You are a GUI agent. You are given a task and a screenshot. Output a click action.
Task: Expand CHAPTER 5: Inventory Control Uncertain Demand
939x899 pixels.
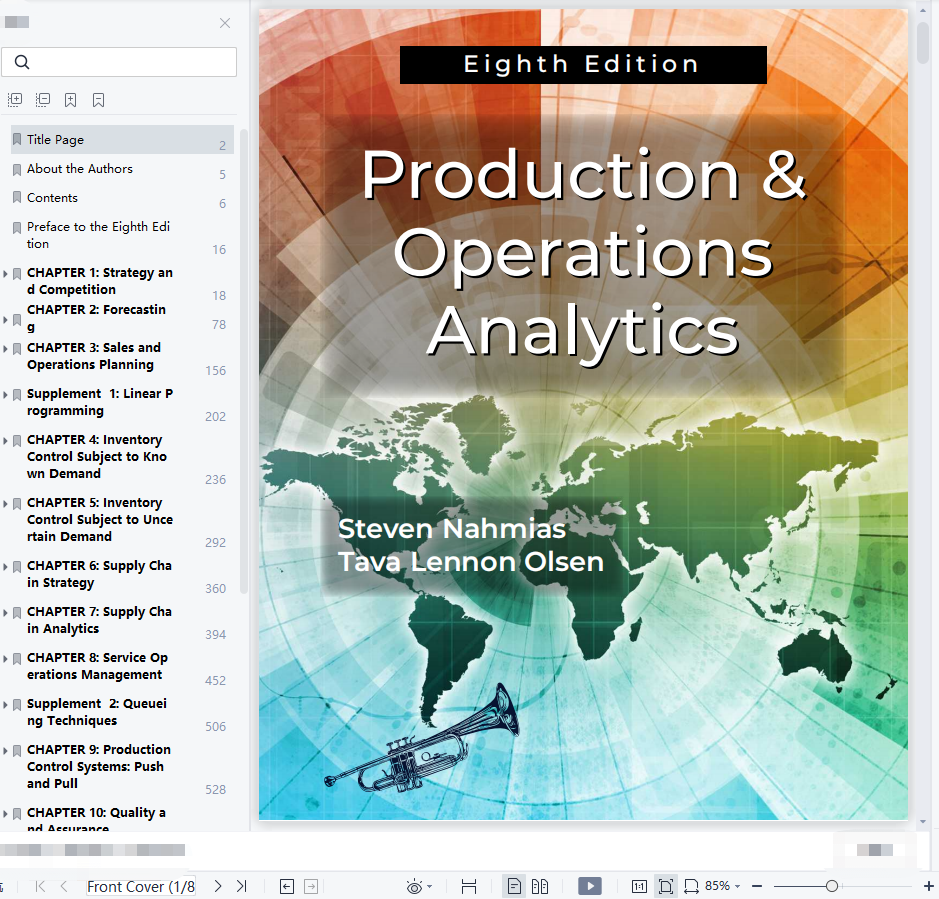(5, 504)
